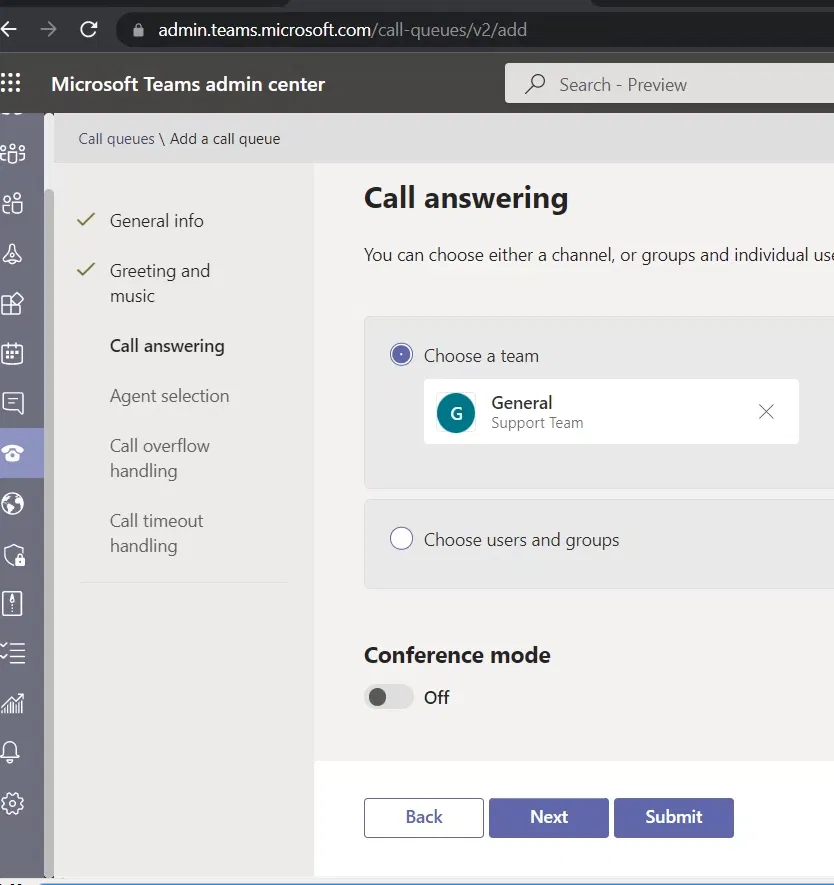Select Choose users and groups option
Image resolution: width=834 pixels, height=885 pixels.
401,539
